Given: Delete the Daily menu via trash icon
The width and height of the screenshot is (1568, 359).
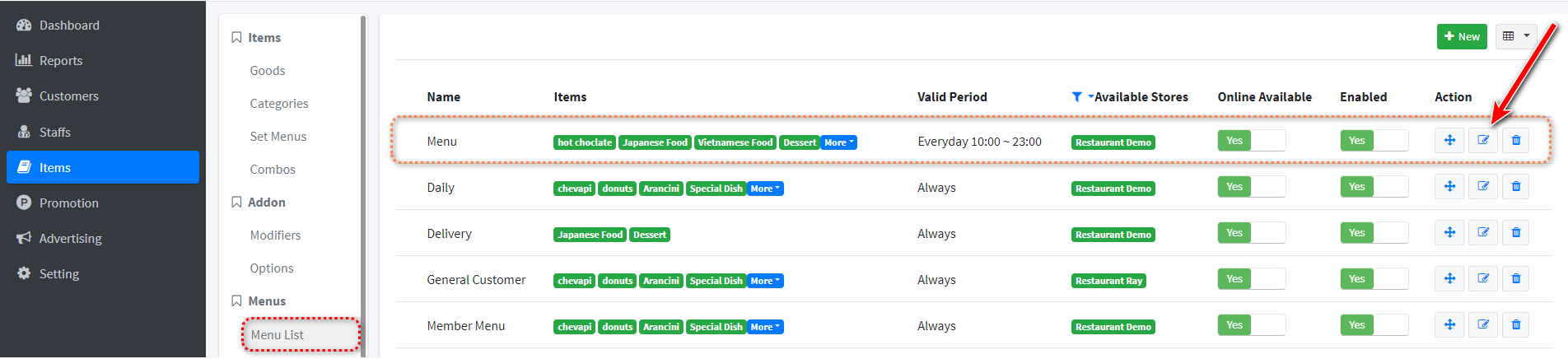Looking at the screenshot, I should click(1515, 187).
